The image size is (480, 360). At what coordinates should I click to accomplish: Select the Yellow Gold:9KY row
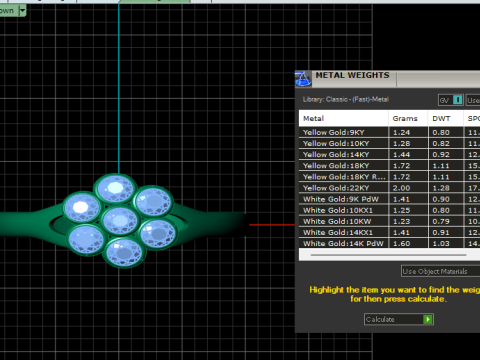pyautogui.click(x=389, y=132)
